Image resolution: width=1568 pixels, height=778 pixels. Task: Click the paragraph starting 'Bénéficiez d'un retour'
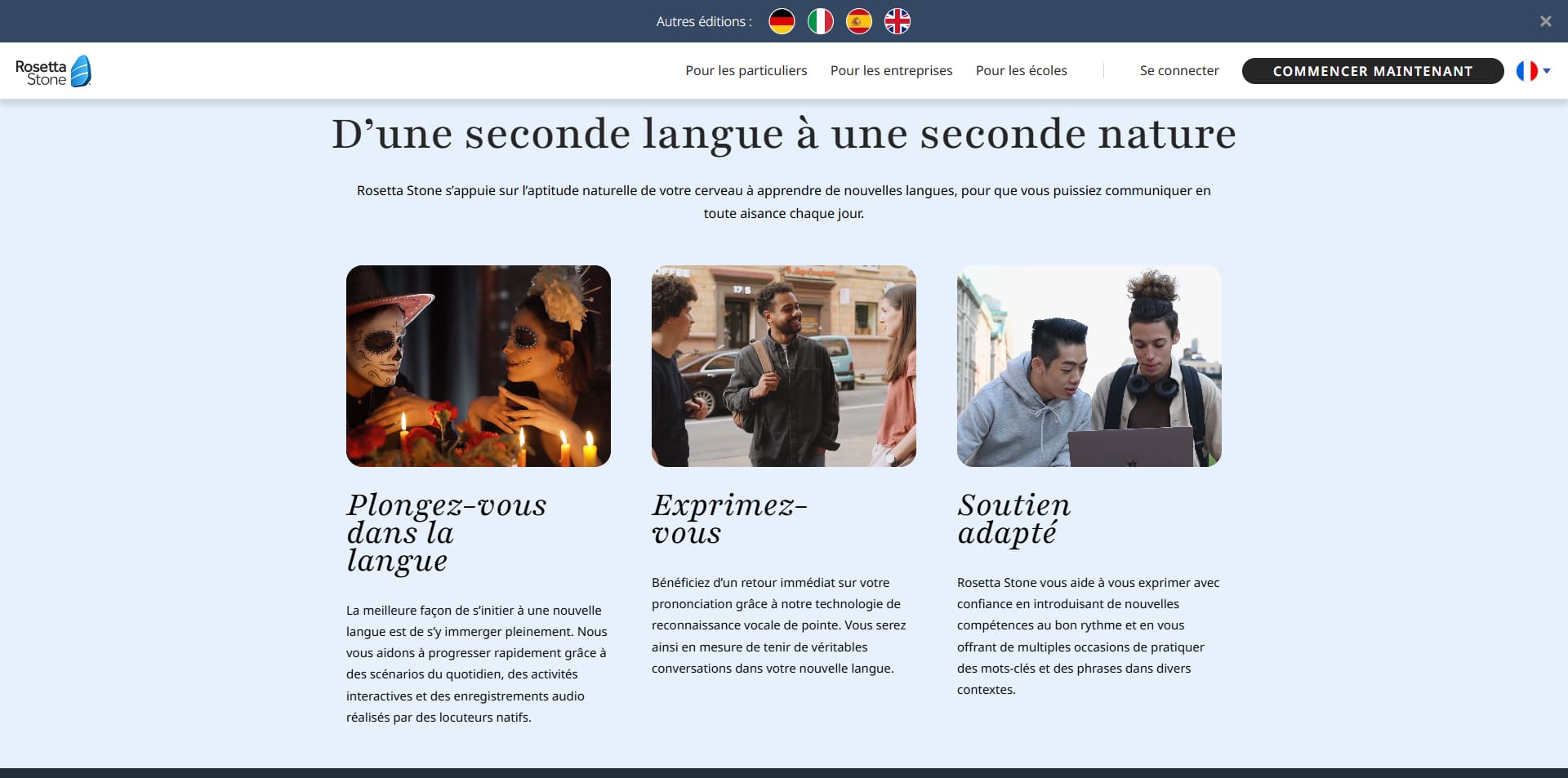779,625
